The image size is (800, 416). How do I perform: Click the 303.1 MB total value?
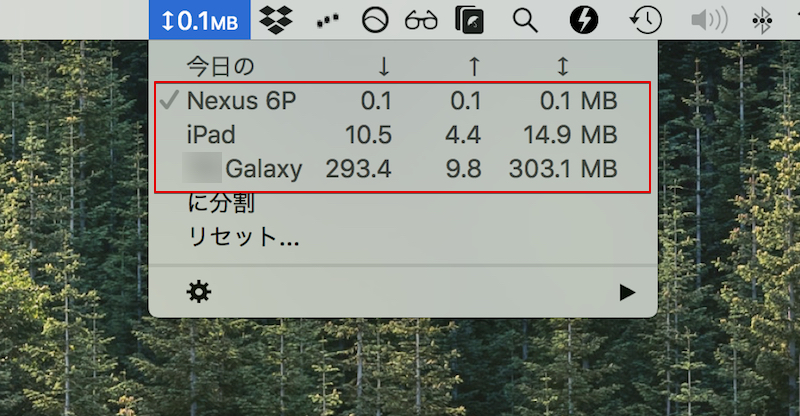[x=563, y=169]
